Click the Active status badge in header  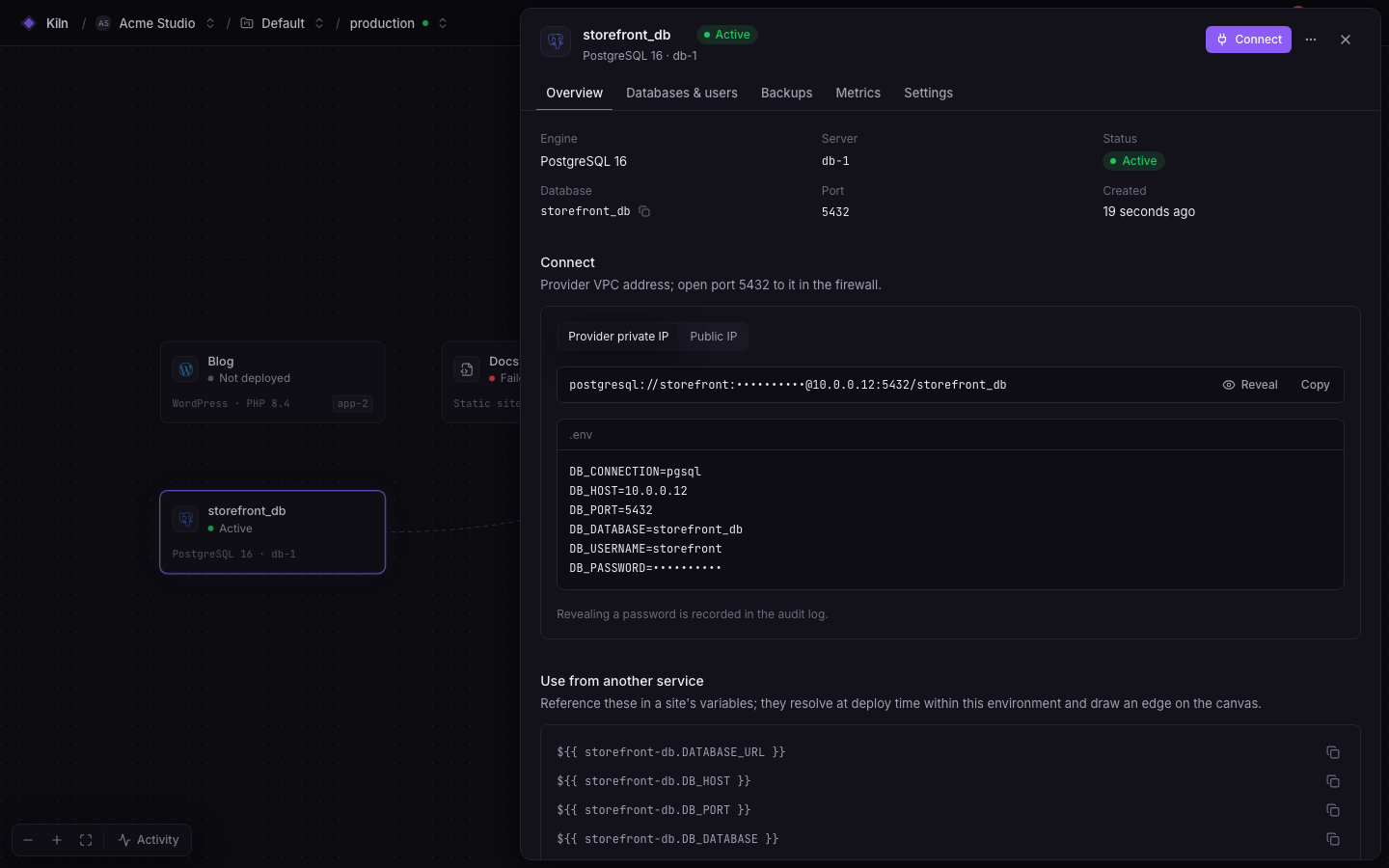point(727,35)
